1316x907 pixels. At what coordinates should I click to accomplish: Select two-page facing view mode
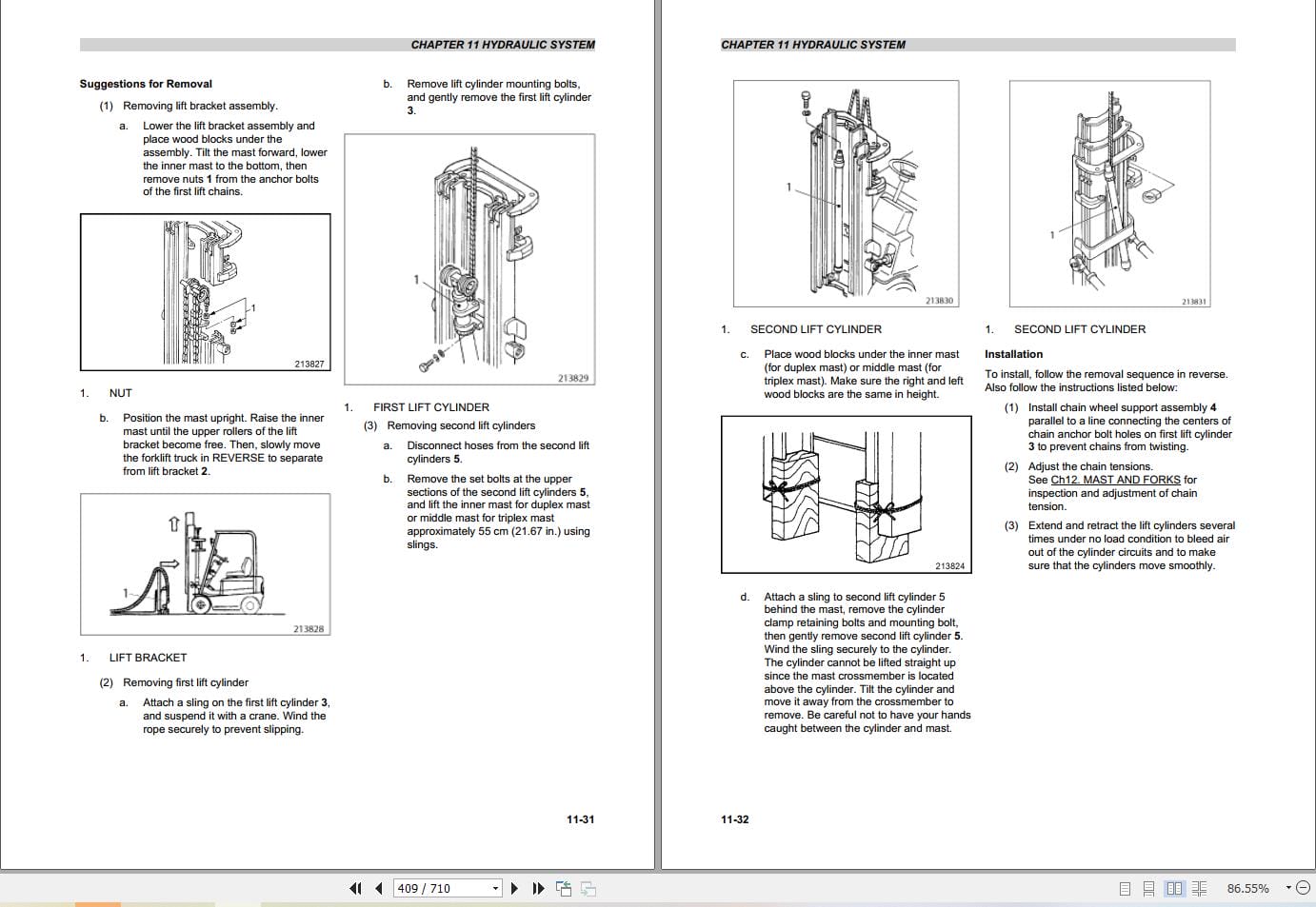pyautogui.click(x=1174, y=888)
